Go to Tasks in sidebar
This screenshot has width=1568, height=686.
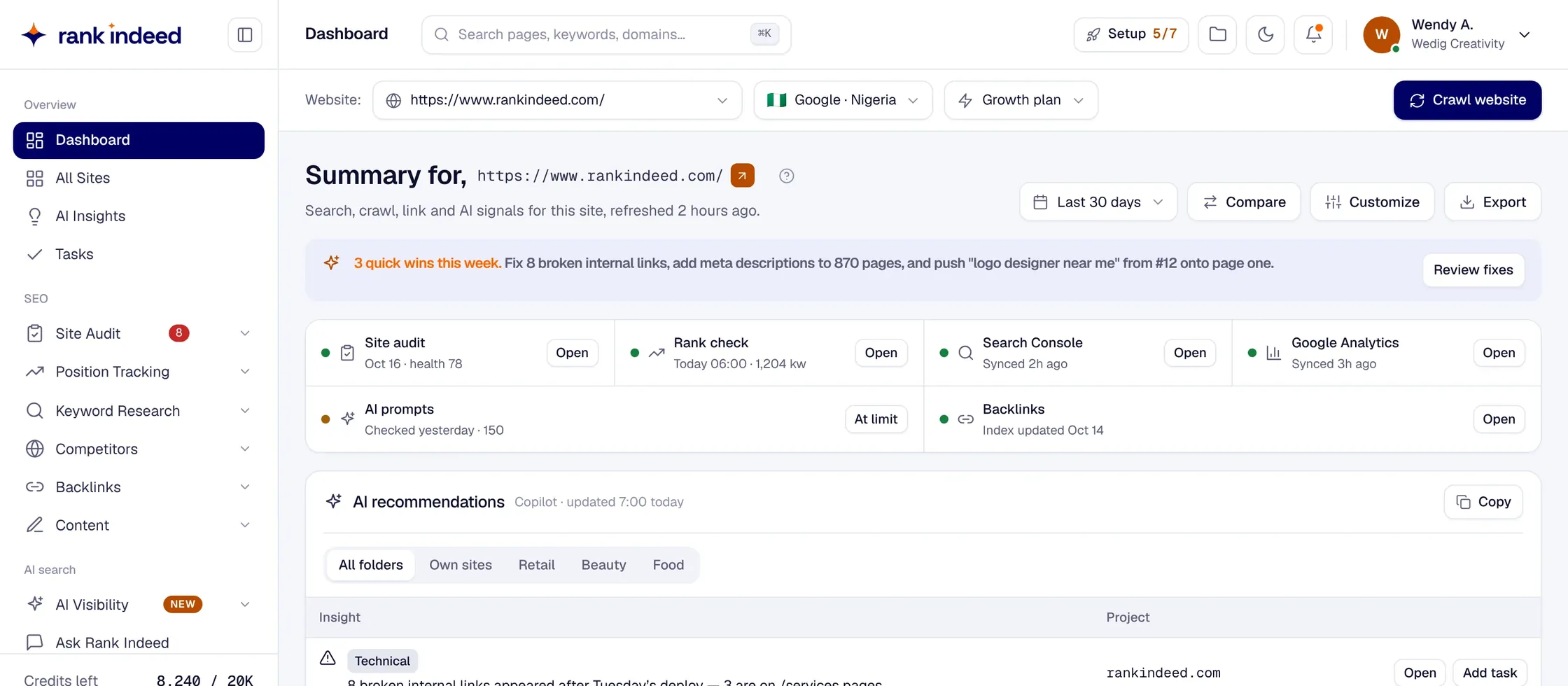pyautogui.click(x=139, y=254)
